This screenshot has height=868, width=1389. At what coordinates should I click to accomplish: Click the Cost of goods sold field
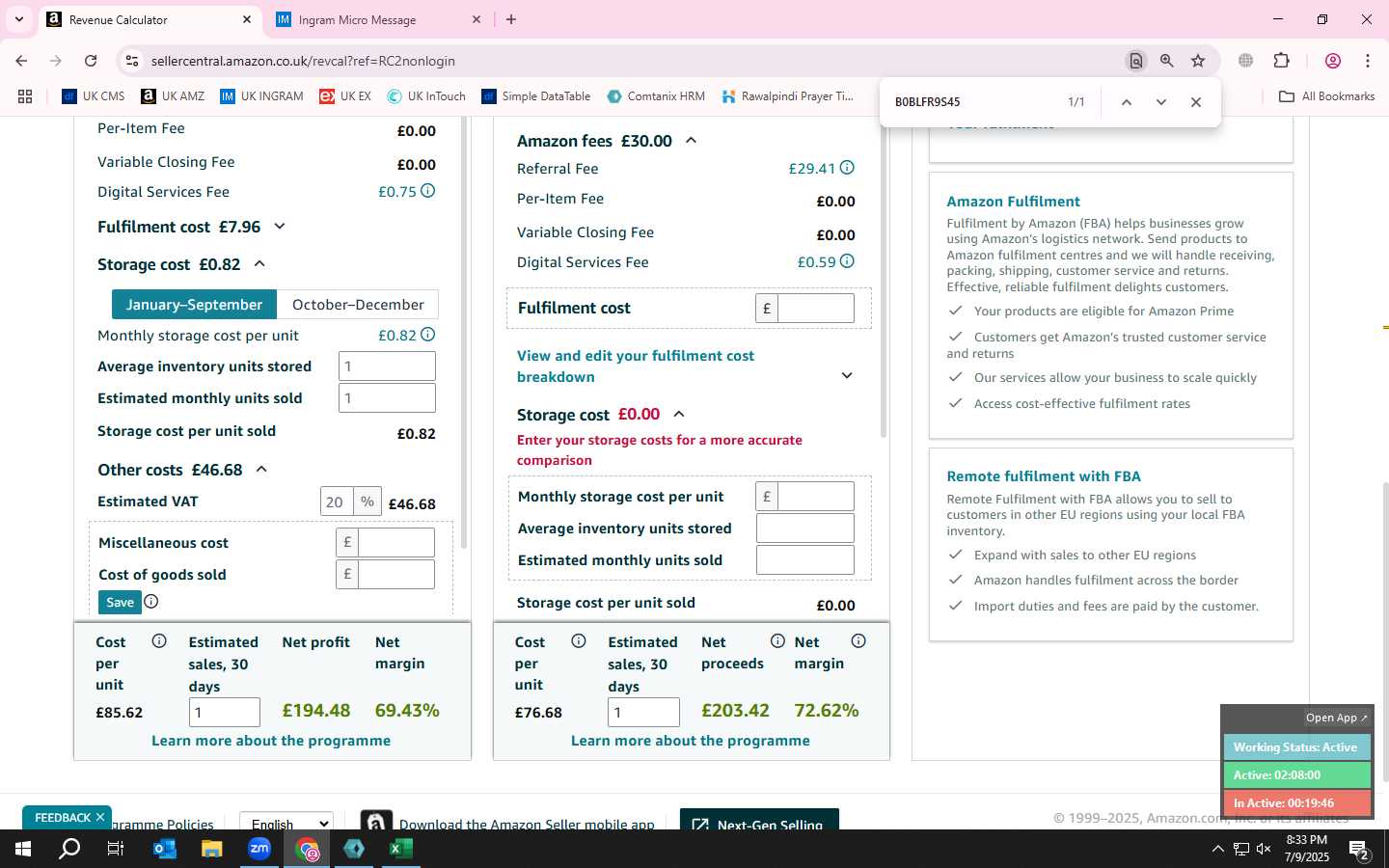pyautogui.click(x=396, y=574)
